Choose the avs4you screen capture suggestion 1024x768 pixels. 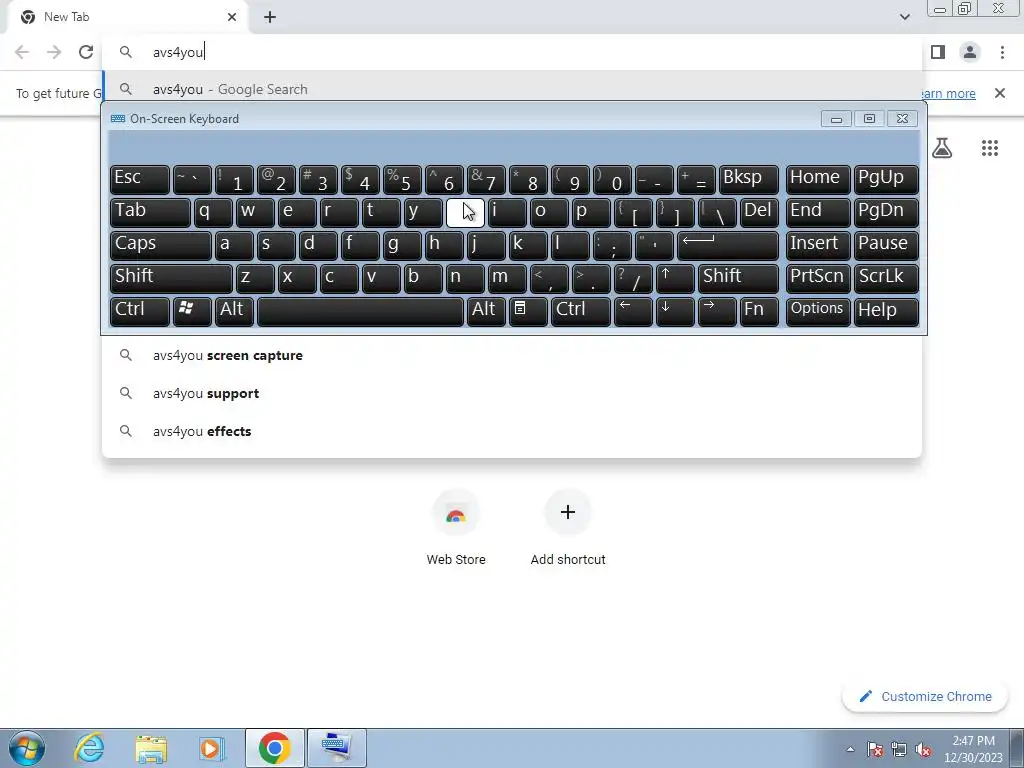pos(512,355)
